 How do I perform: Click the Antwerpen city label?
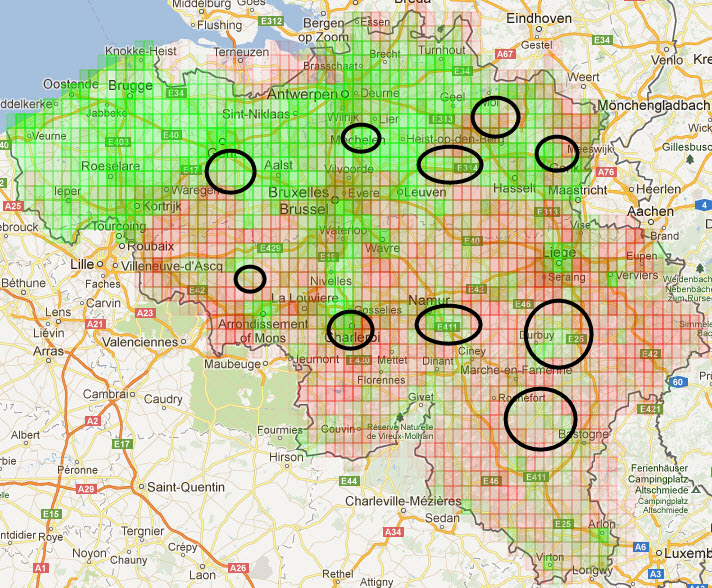301,94
